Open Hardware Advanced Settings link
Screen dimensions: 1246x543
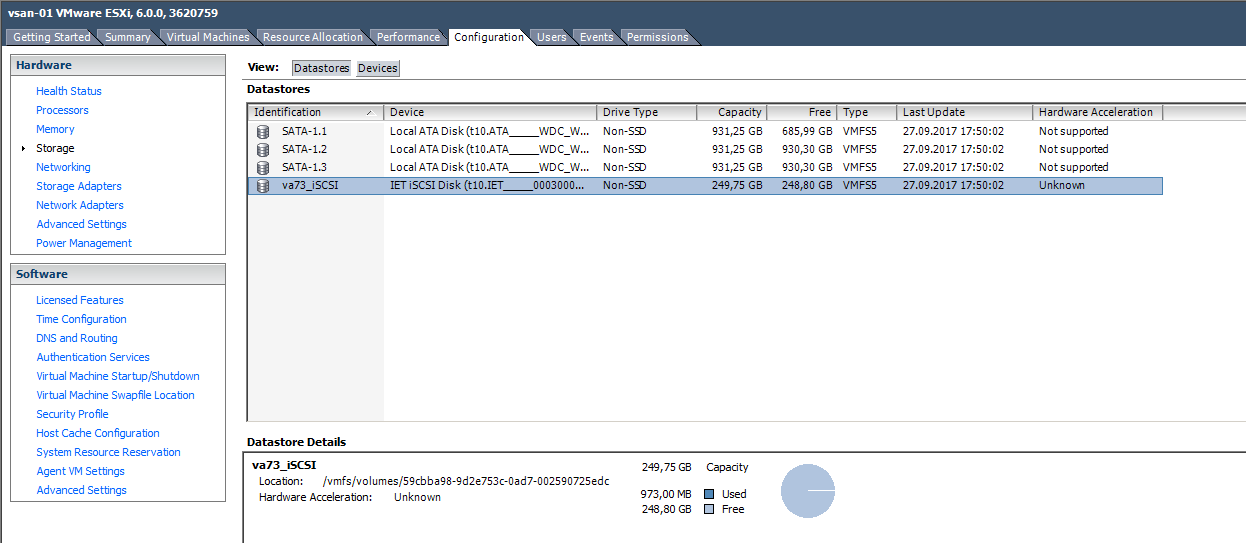click(x=81, y=224)
